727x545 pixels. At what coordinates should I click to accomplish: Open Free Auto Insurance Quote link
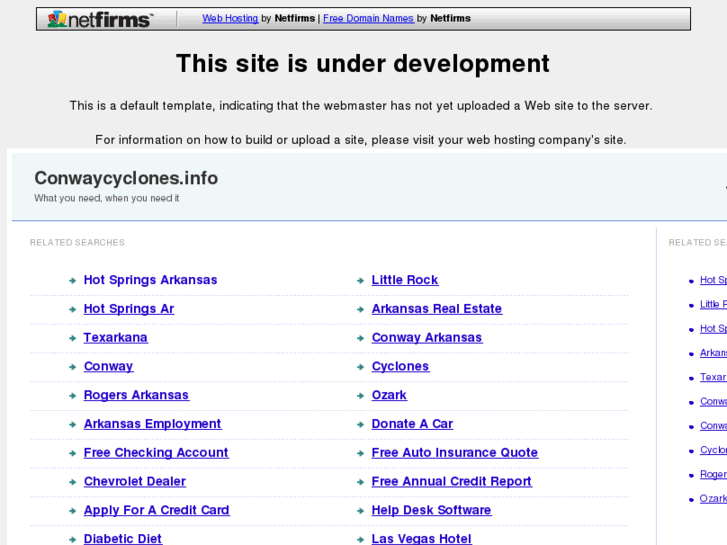tap(455, 452)
